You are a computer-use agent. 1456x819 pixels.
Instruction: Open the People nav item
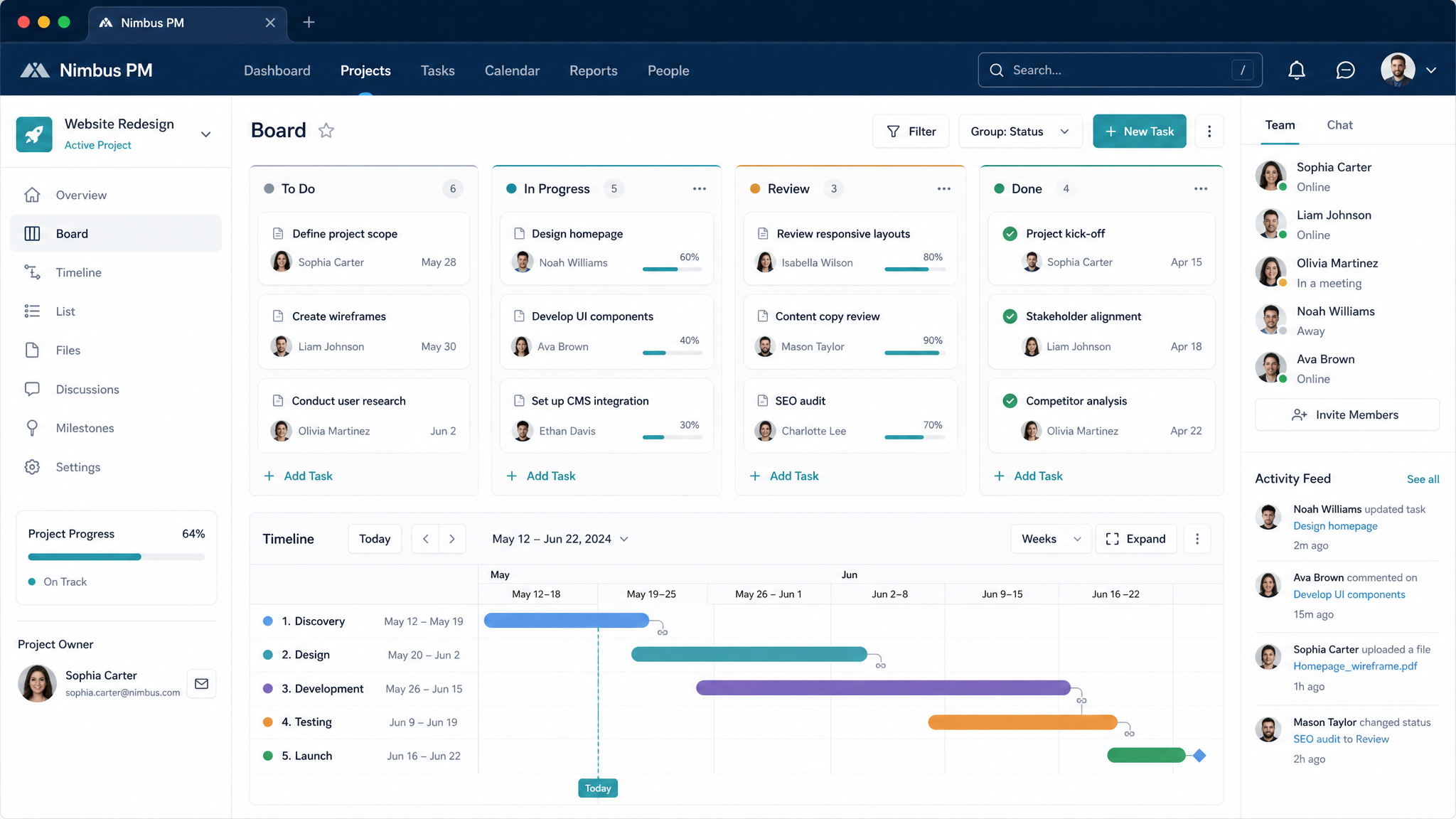668,70
